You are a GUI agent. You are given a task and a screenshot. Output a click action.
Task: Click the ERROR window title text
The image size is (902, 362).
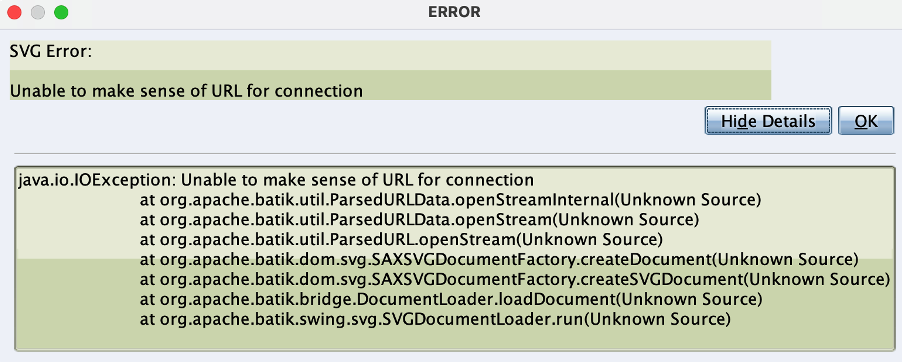point(454,12)
